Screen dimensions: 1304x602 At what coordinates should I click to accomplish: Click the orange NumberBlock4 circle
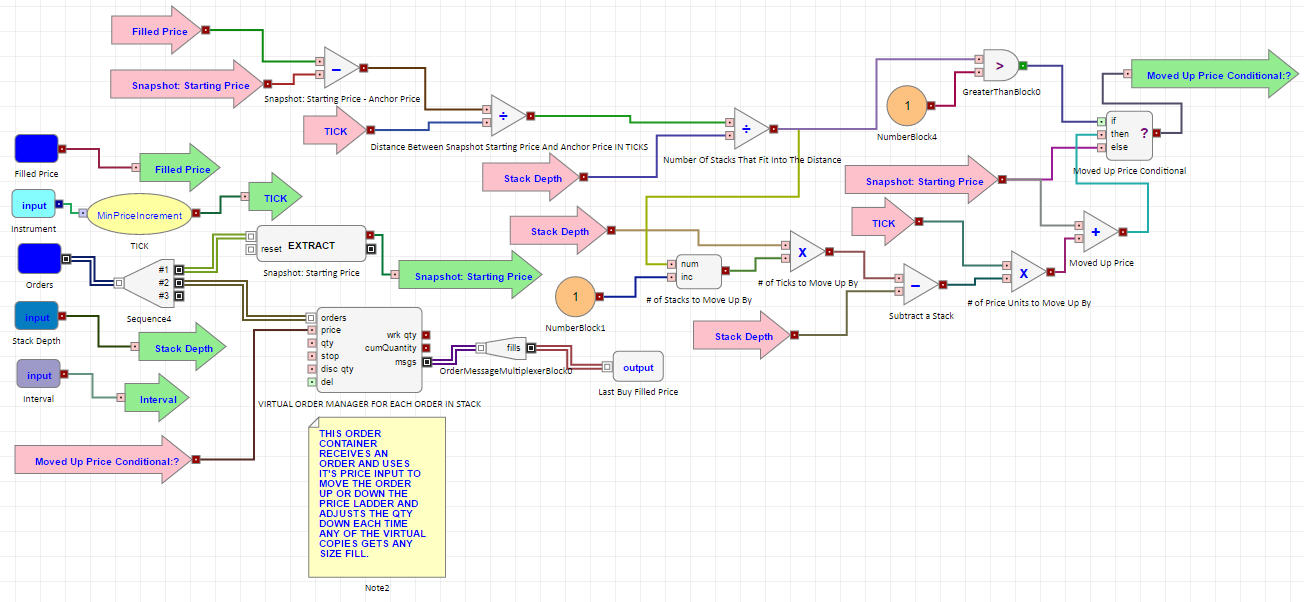click(x=907, y=106)
